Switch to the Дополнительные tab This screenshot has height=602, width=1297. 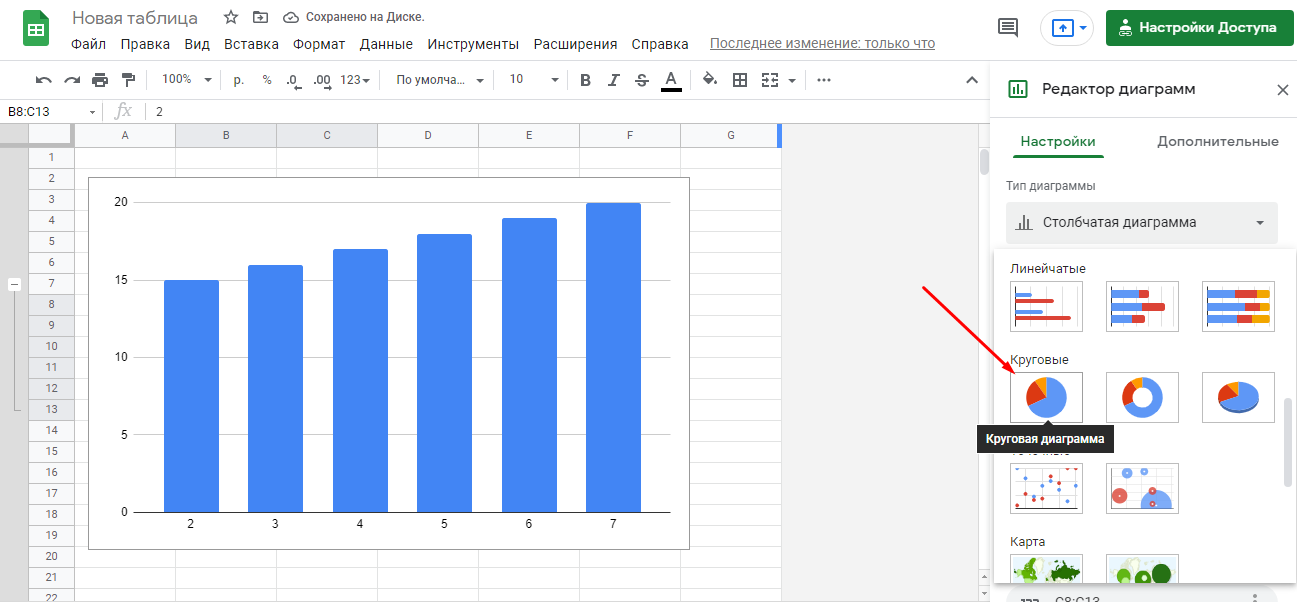tap(1217, 142)
